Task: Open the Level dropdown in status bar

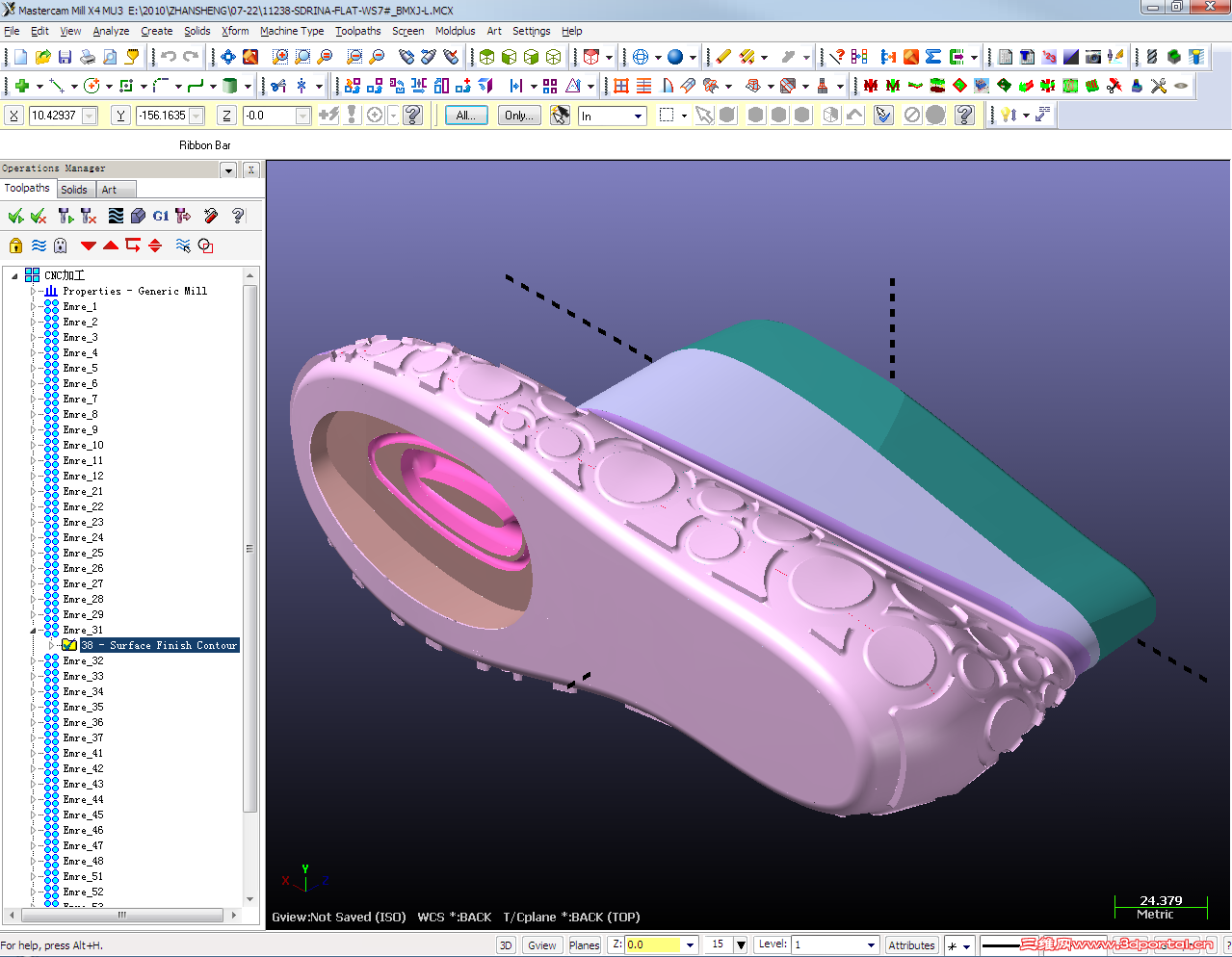Action: (x=871, y=945)
